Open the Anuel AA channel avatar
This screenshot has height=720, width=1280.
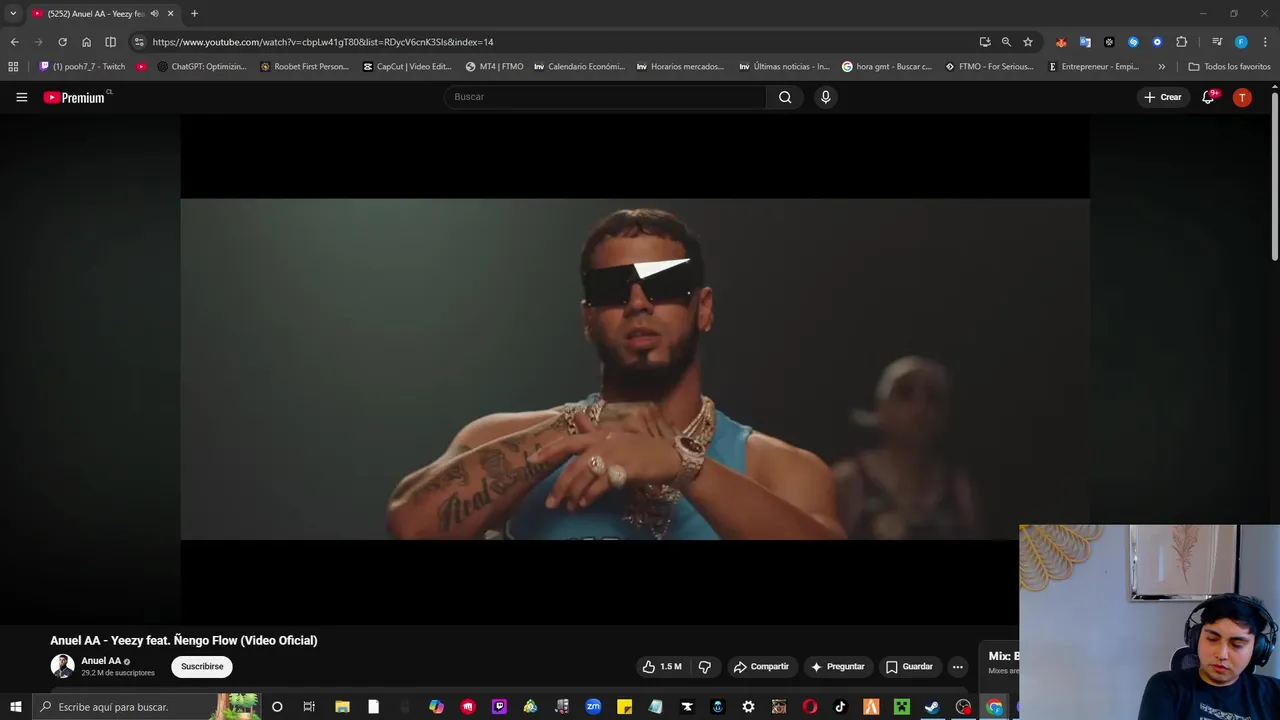point(63,666)
